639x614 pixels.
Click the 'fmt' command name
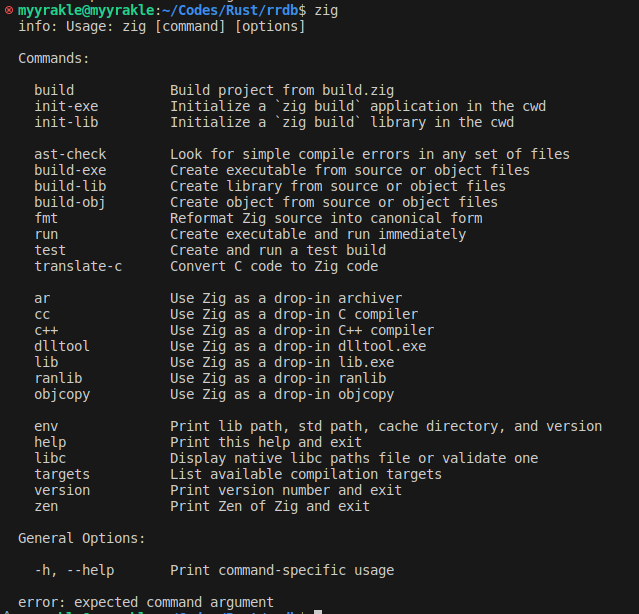click(46, 218)
